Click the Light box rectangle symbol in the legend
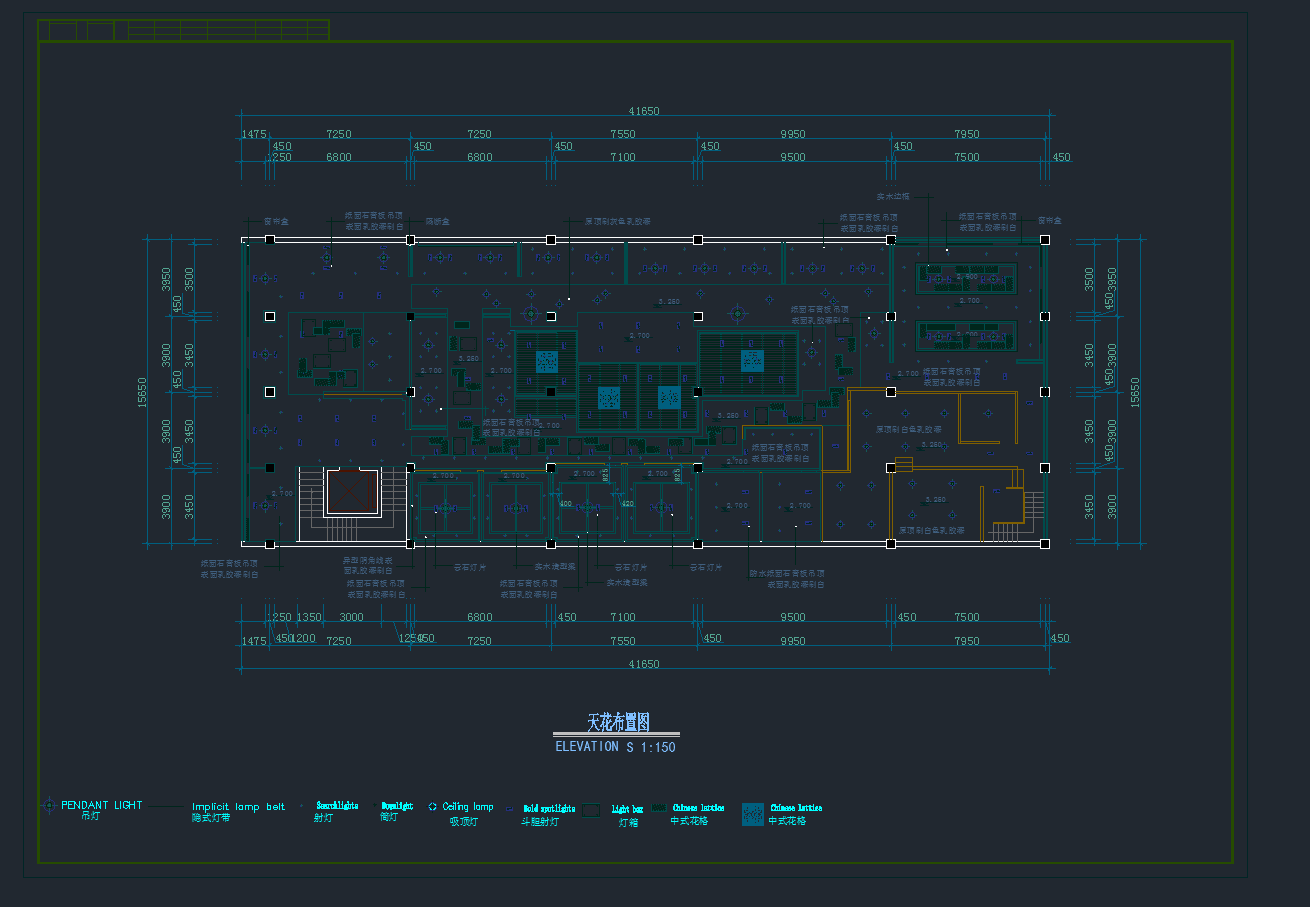Image resolution: width=1310 pixels, height=907 pixels. pos(592,811)
